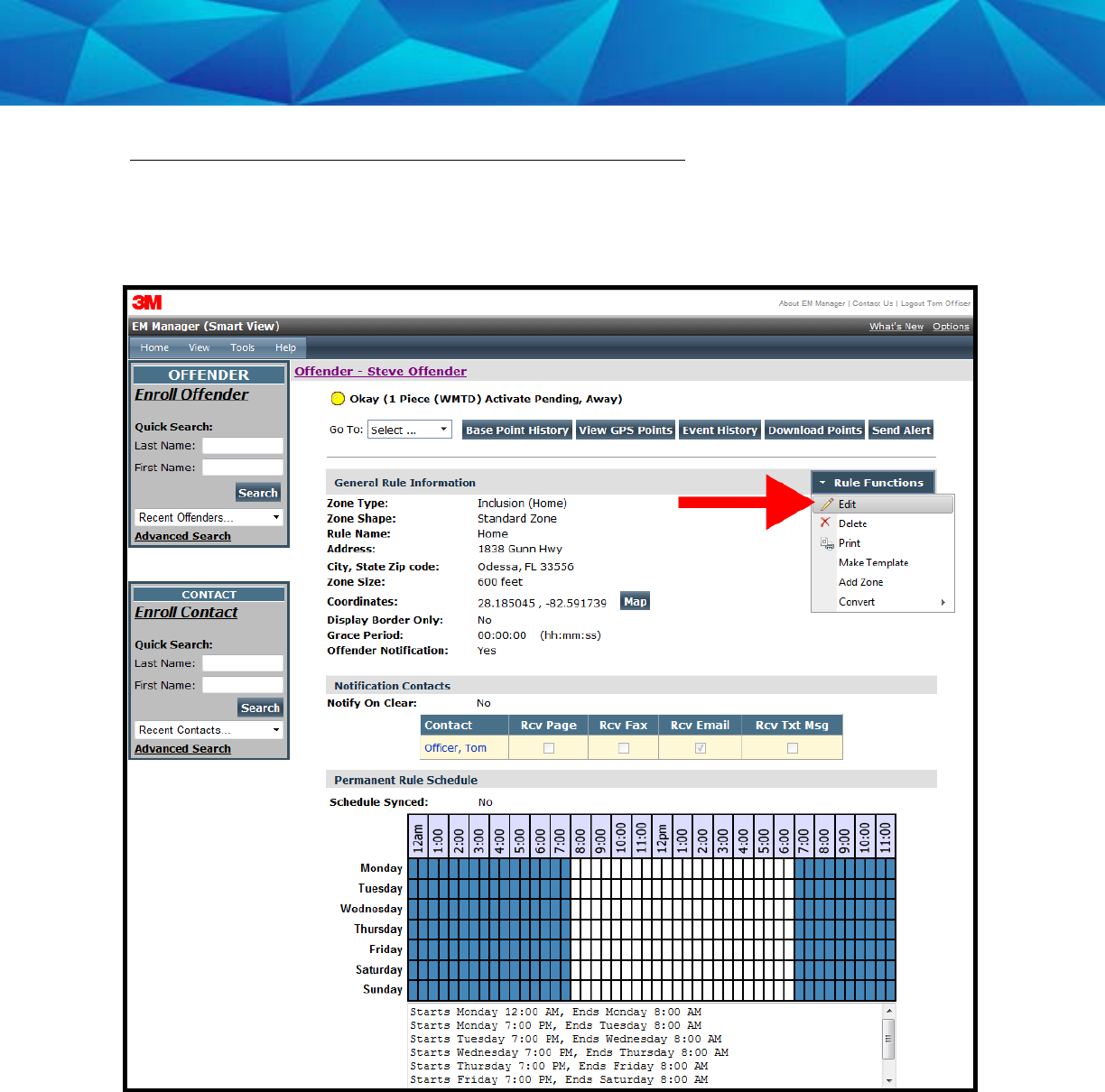1105x1092 pixels.
Task: Open the Convert submenu arrow
Action: tap(943, 602)
